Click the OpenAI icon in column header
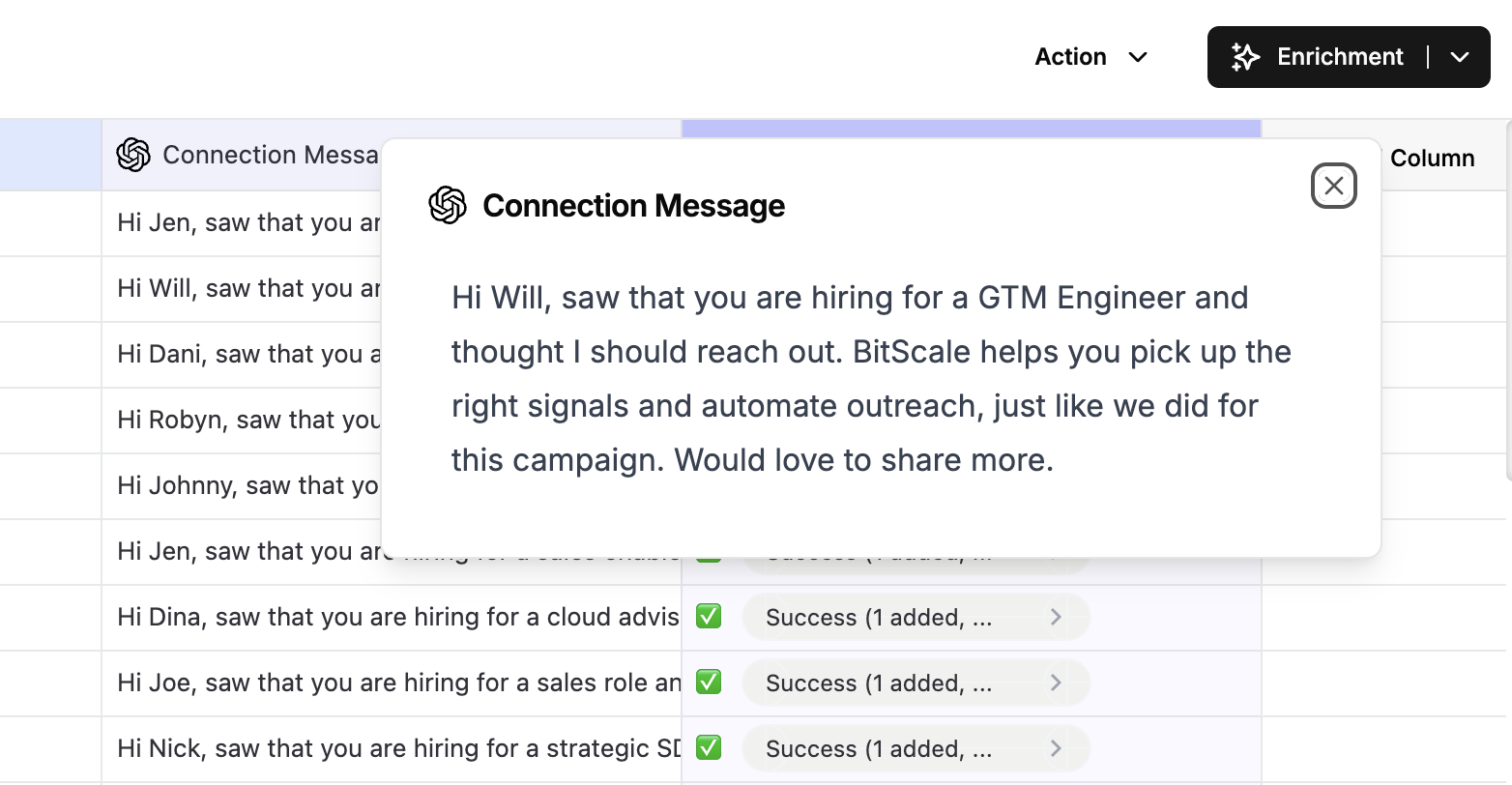 click(133, 155)
